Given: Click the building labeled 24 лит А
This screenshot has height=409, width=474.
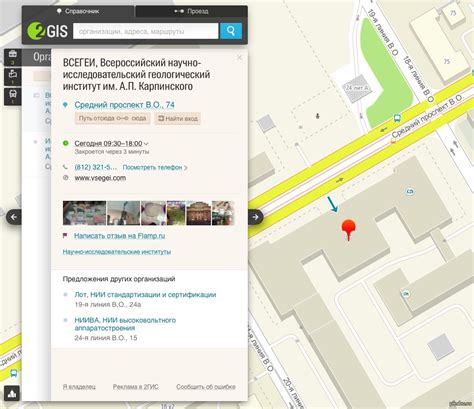Looking at the screenshot, I should [356, 88].
